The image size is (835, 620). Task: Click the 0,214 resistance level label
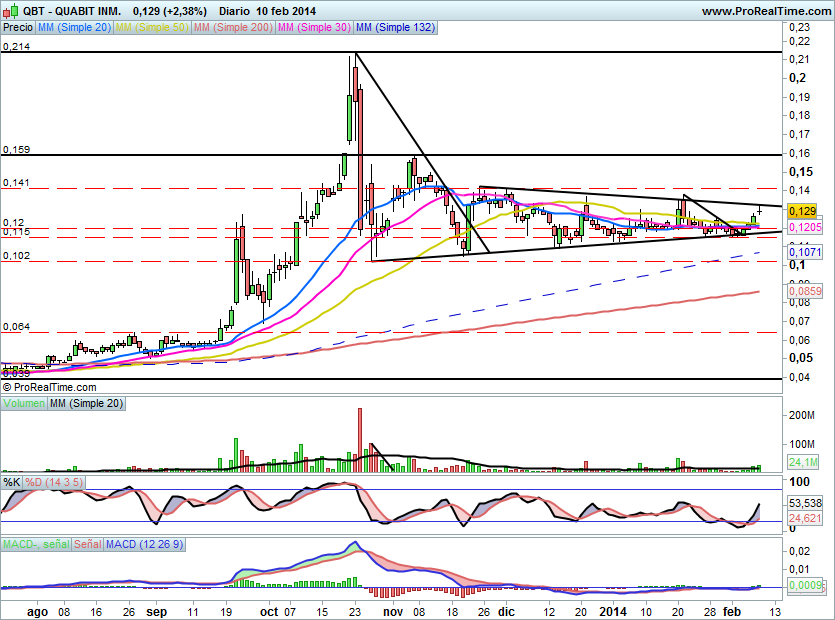tap(16, 47)
